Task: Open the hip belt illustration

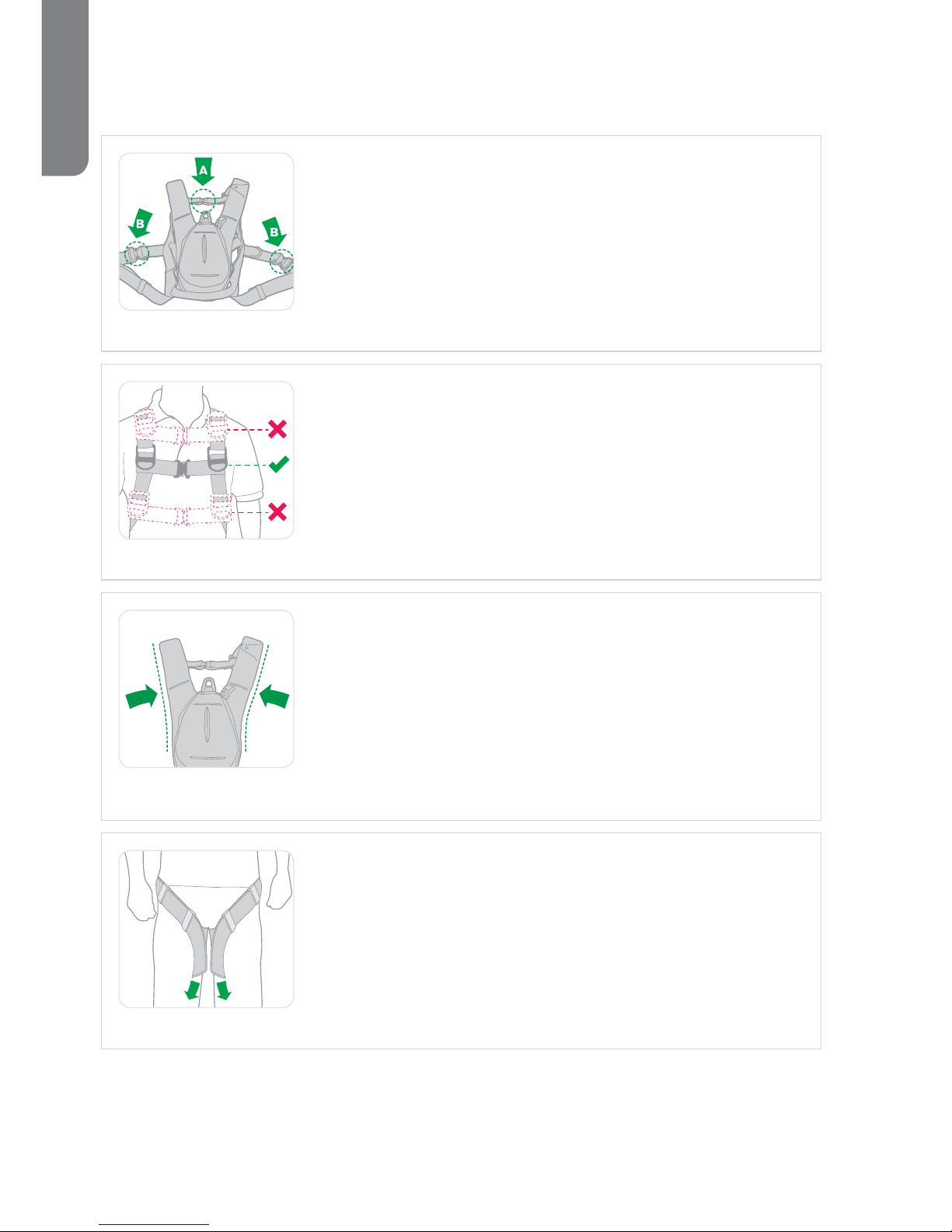Action: 206,929
